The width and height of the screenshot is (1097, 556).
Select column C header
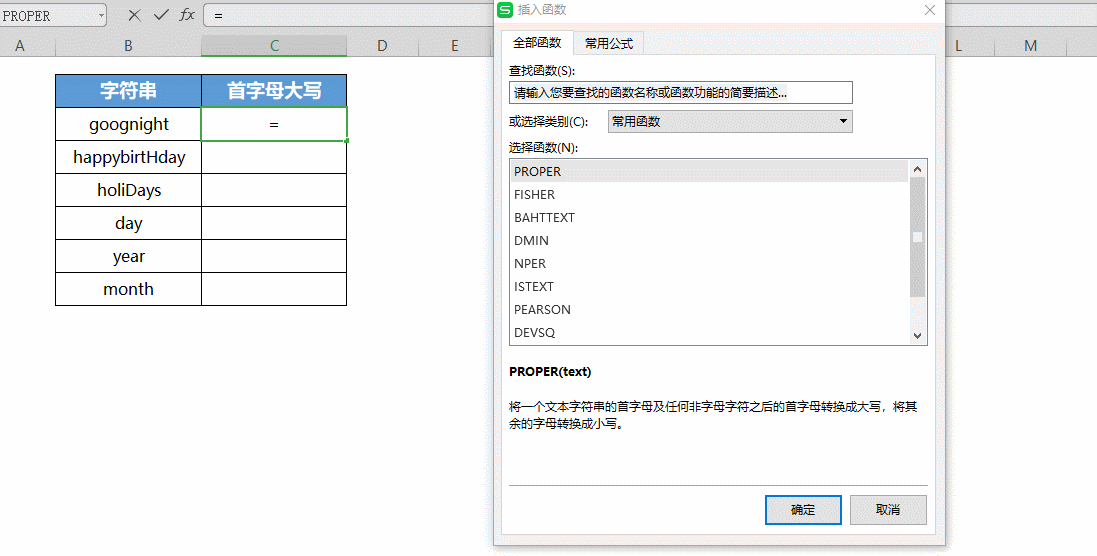pos(274,45)
